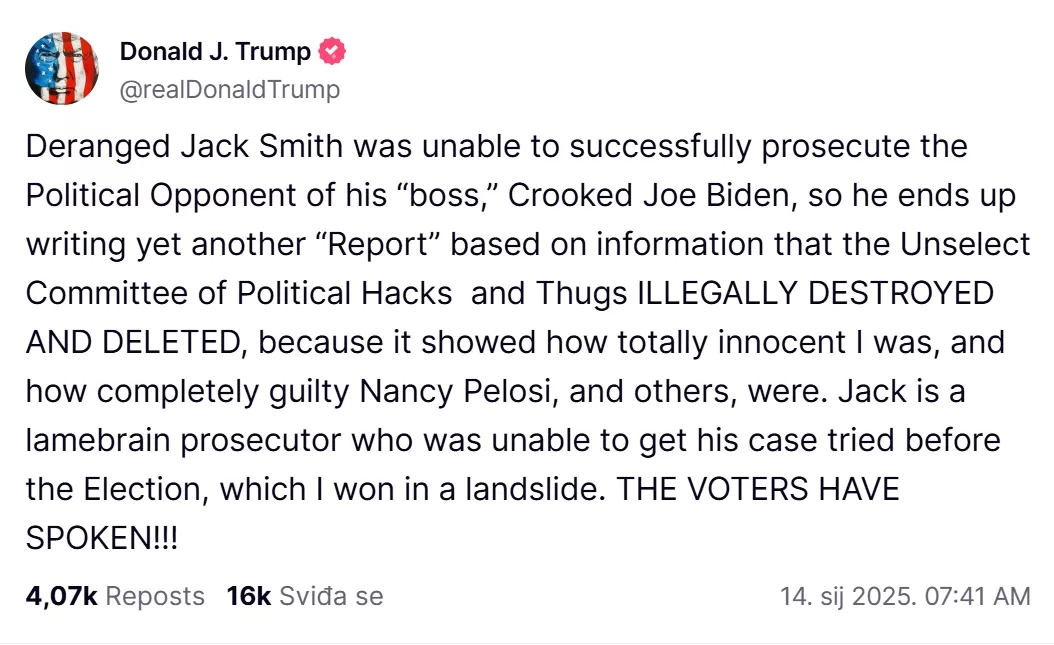The image size is (1054, 645).
Task: Click the Reposts label
Action: click(x=155, y=597)
